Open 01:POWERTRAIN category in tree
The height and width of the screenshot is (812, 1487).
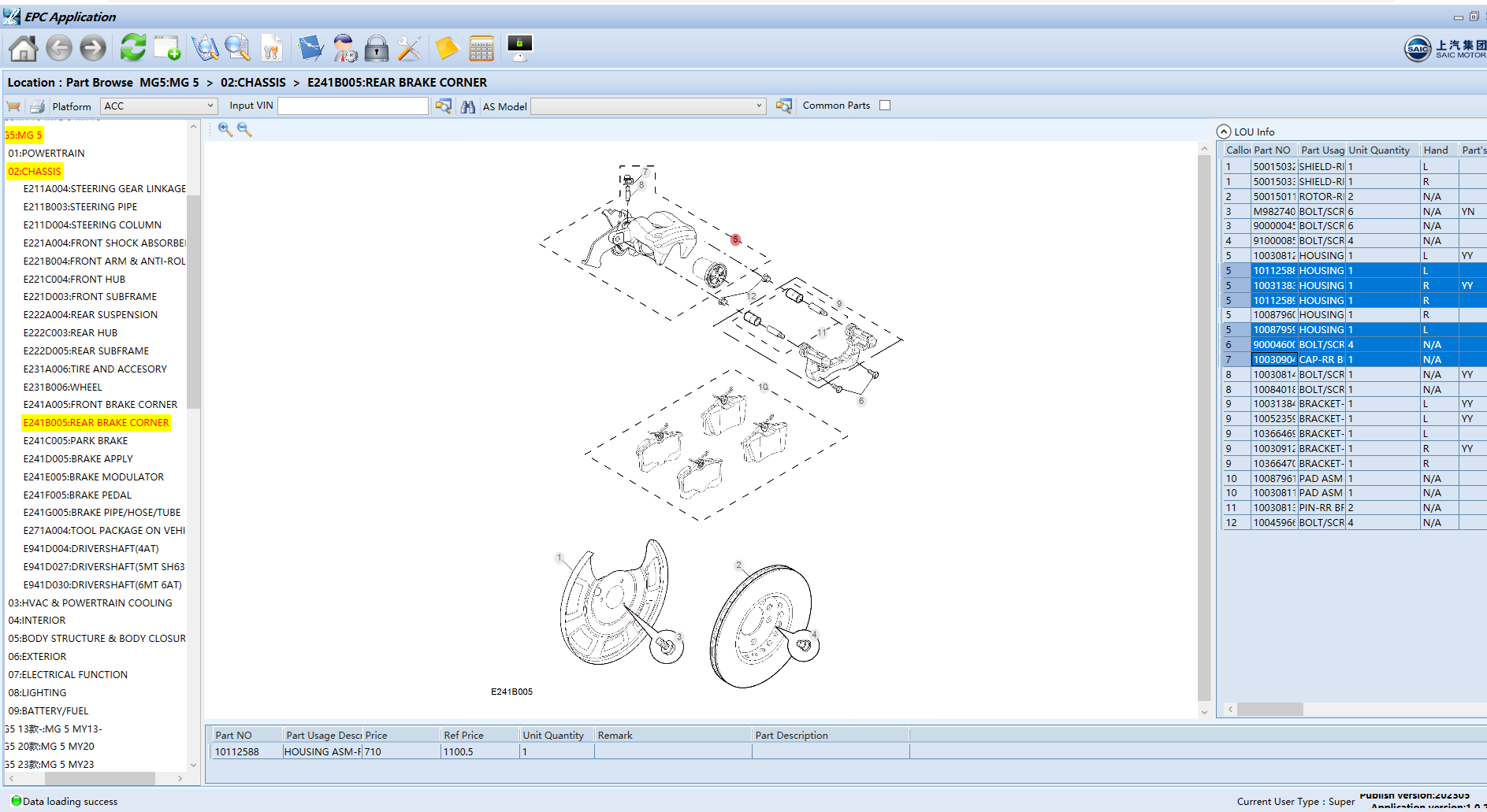click(x=46, y=154)
